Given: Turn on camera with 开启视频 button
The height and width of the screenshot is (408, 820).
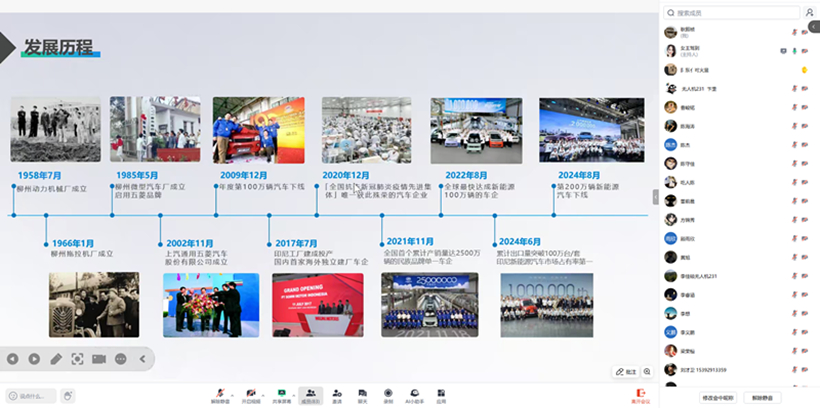Looking at the screenshot, I should pos(250,396).
